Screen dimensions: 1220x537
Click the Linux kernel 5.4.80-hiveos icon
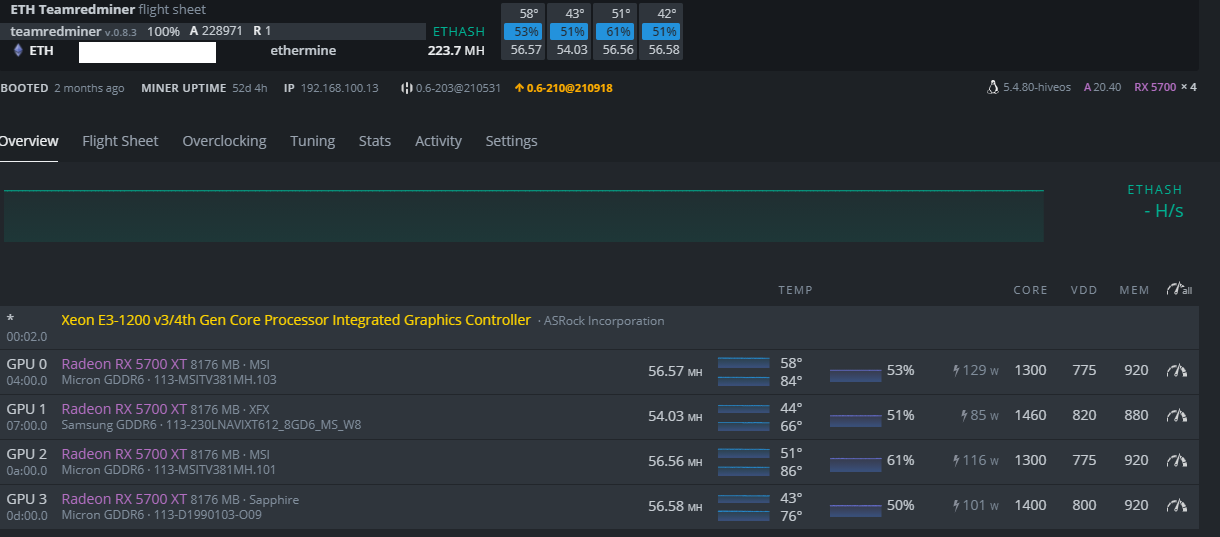[x=992, y=88]
